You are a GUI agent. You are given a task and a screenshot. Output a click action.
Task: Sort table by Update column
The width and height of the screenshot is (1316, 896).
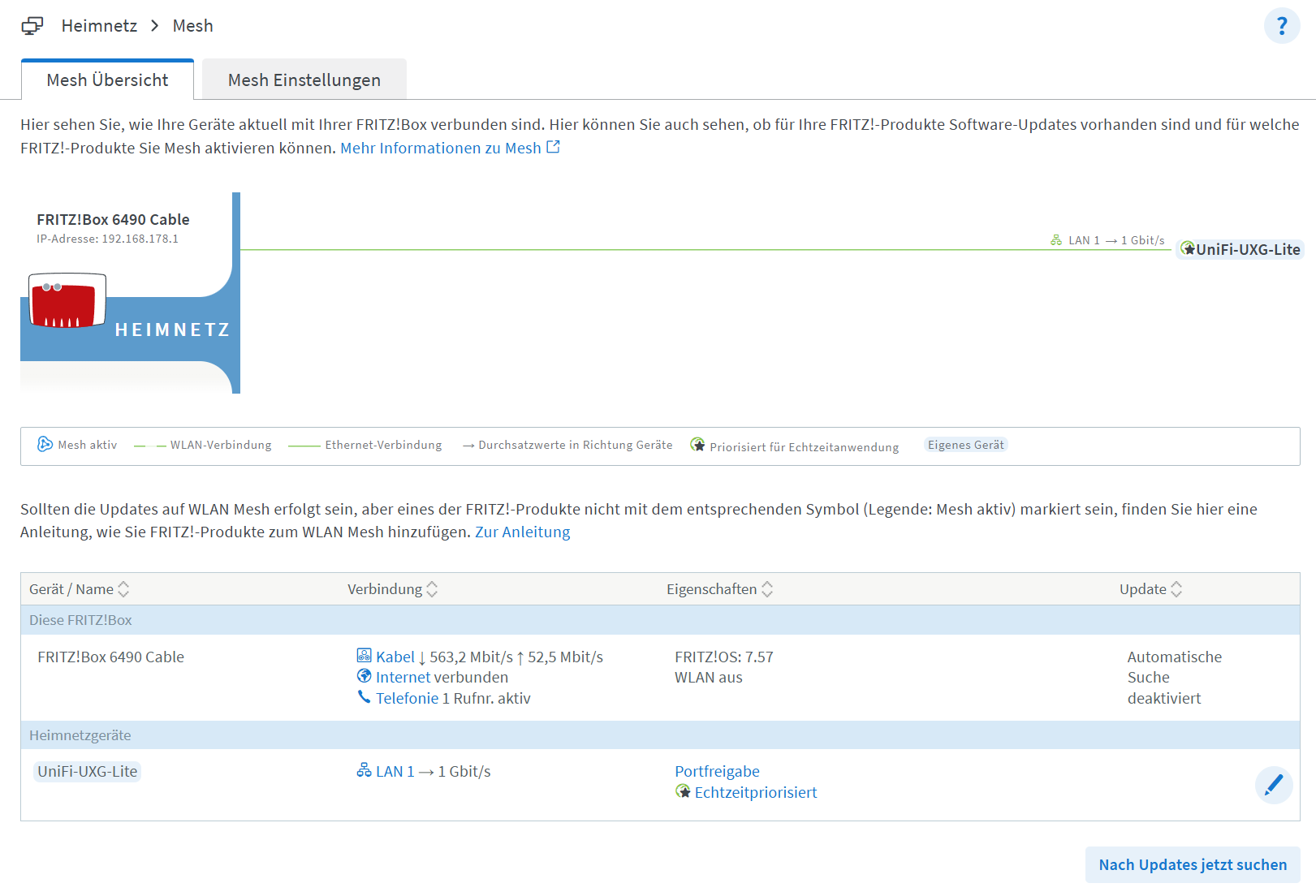pyautogui.click(x=1151, y=589)
